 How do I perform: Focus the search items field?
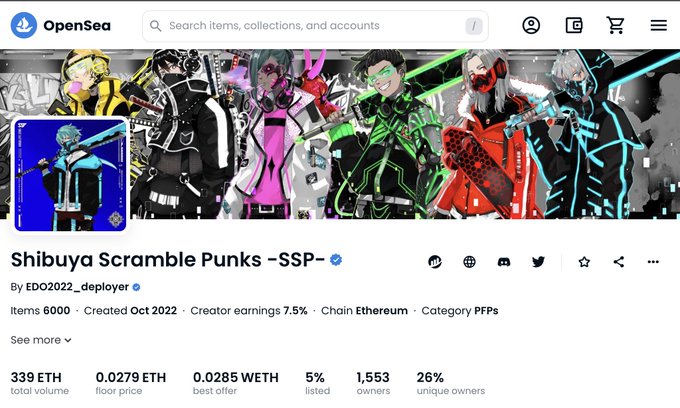315,26
